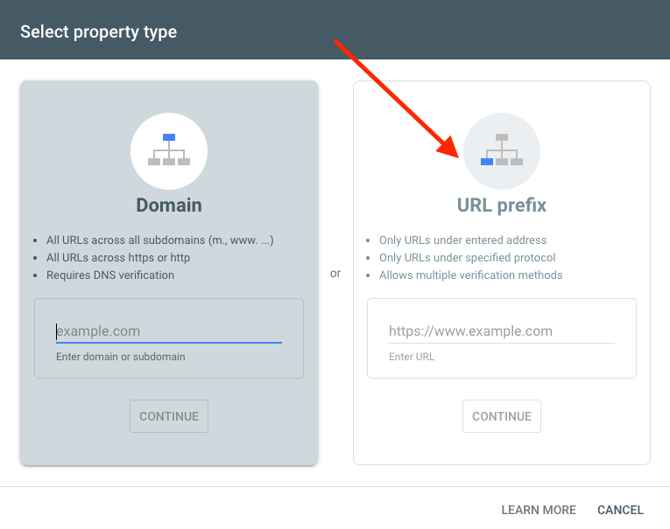Cancel the property type dialog
Viewport: 670px width, 529px height.
pos(620,510)
